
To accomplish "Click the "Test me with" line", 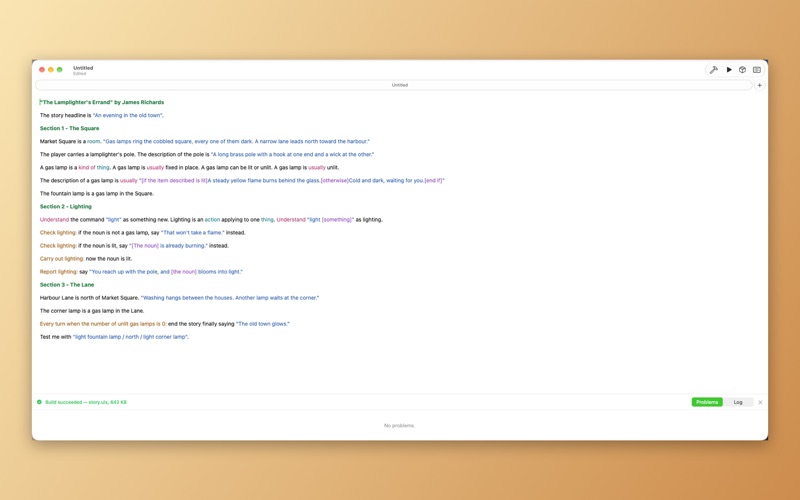I will (x=114, y=337).
